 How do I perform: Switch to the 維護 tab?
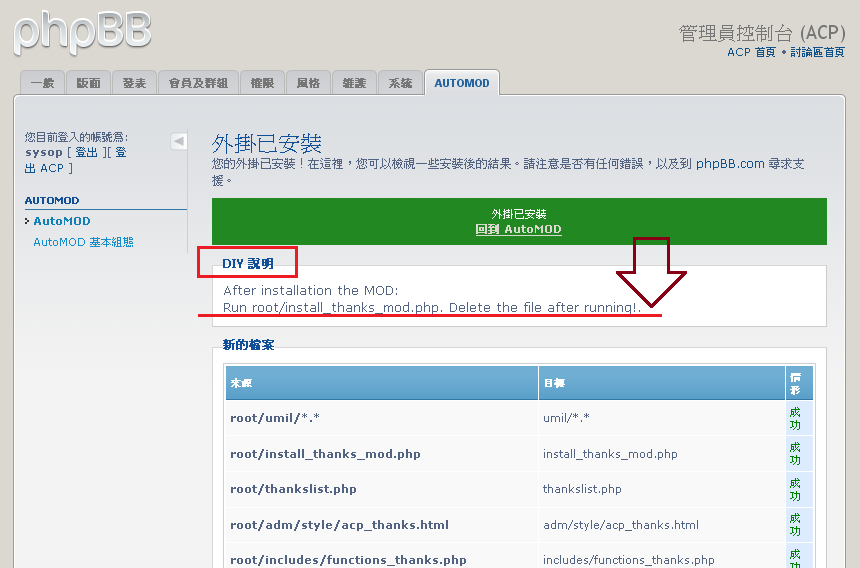click(x=354, y=83)
